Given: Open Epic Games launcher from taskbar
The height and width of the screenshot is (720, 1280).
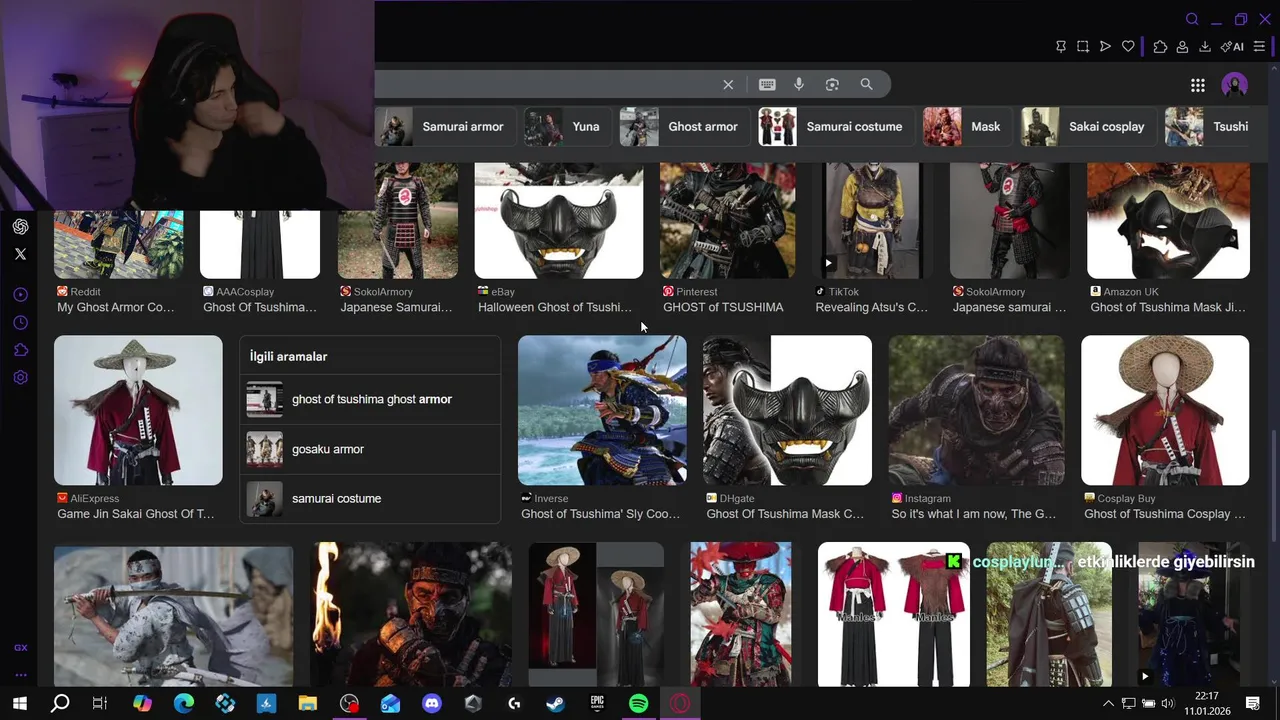Looking at the screenshot, I should [597, 704].
